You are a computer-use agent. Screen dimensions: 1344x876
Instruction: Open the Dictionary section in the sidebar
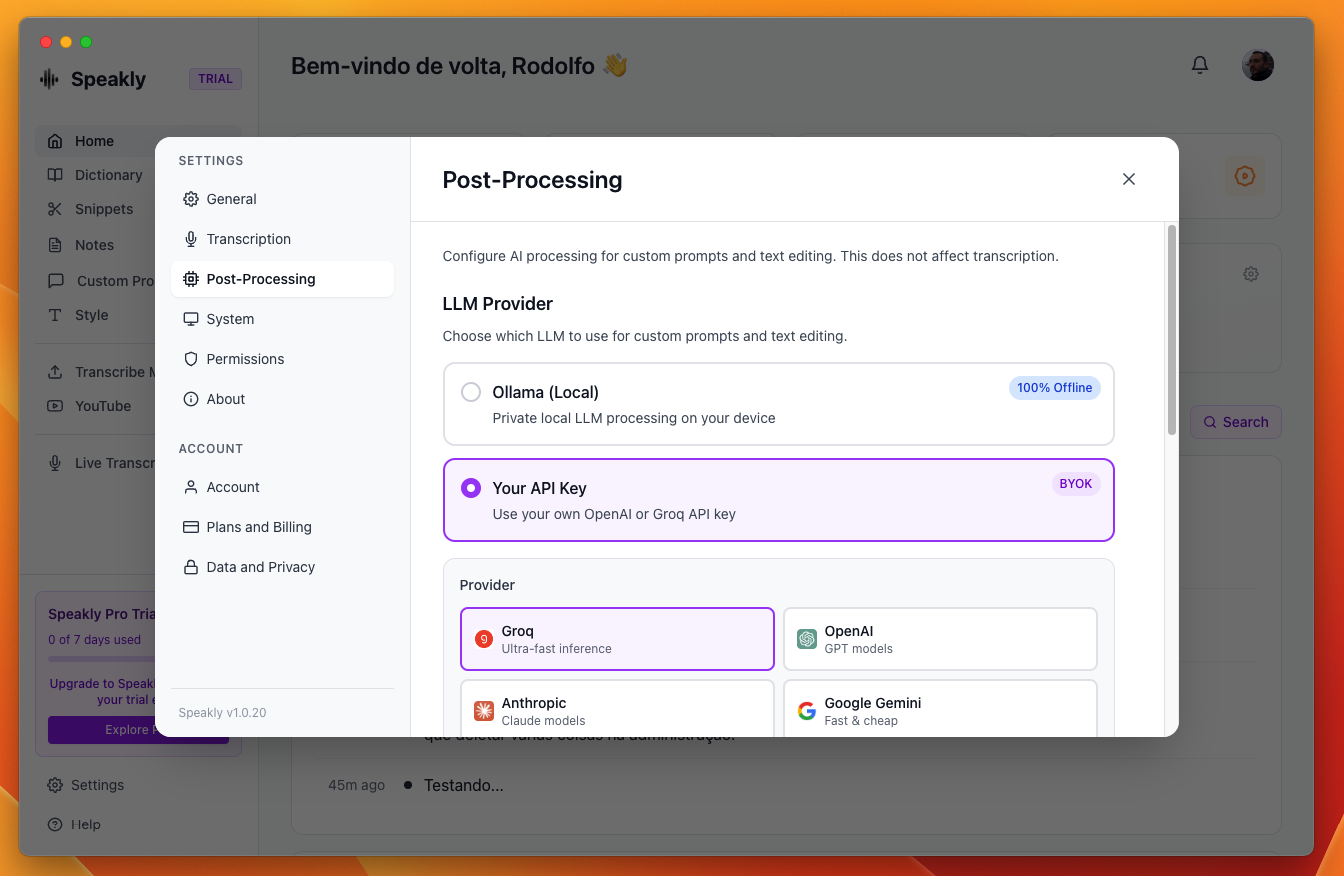tap(108, 174)
